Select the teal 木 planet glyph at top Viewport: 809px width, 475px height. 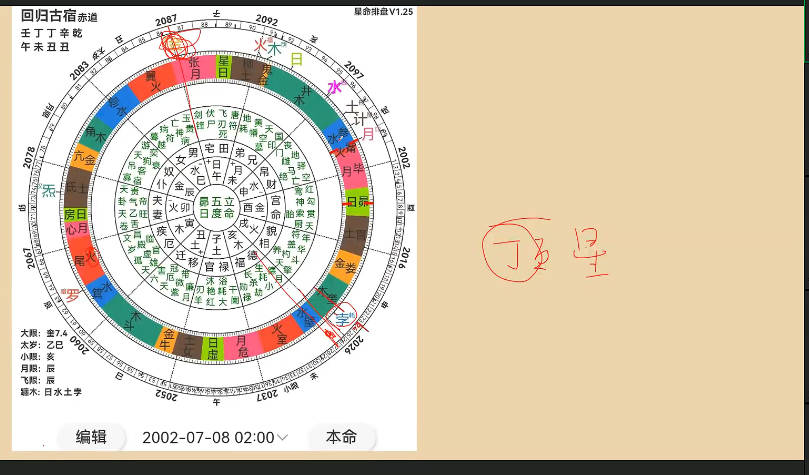pos(274,49)
